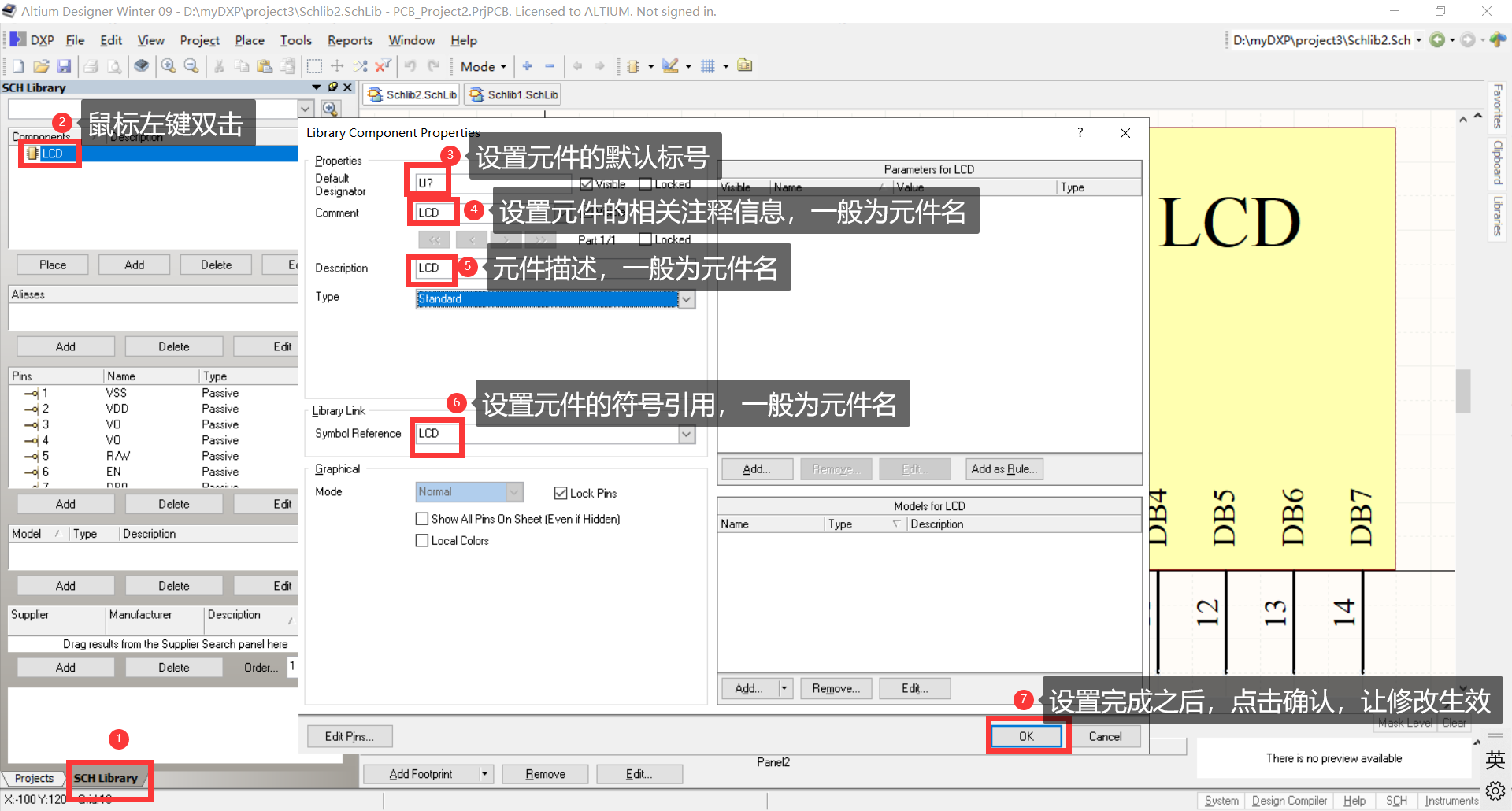Redo the last undone action
Screen dimensions: 1512x811
(433, 66)
